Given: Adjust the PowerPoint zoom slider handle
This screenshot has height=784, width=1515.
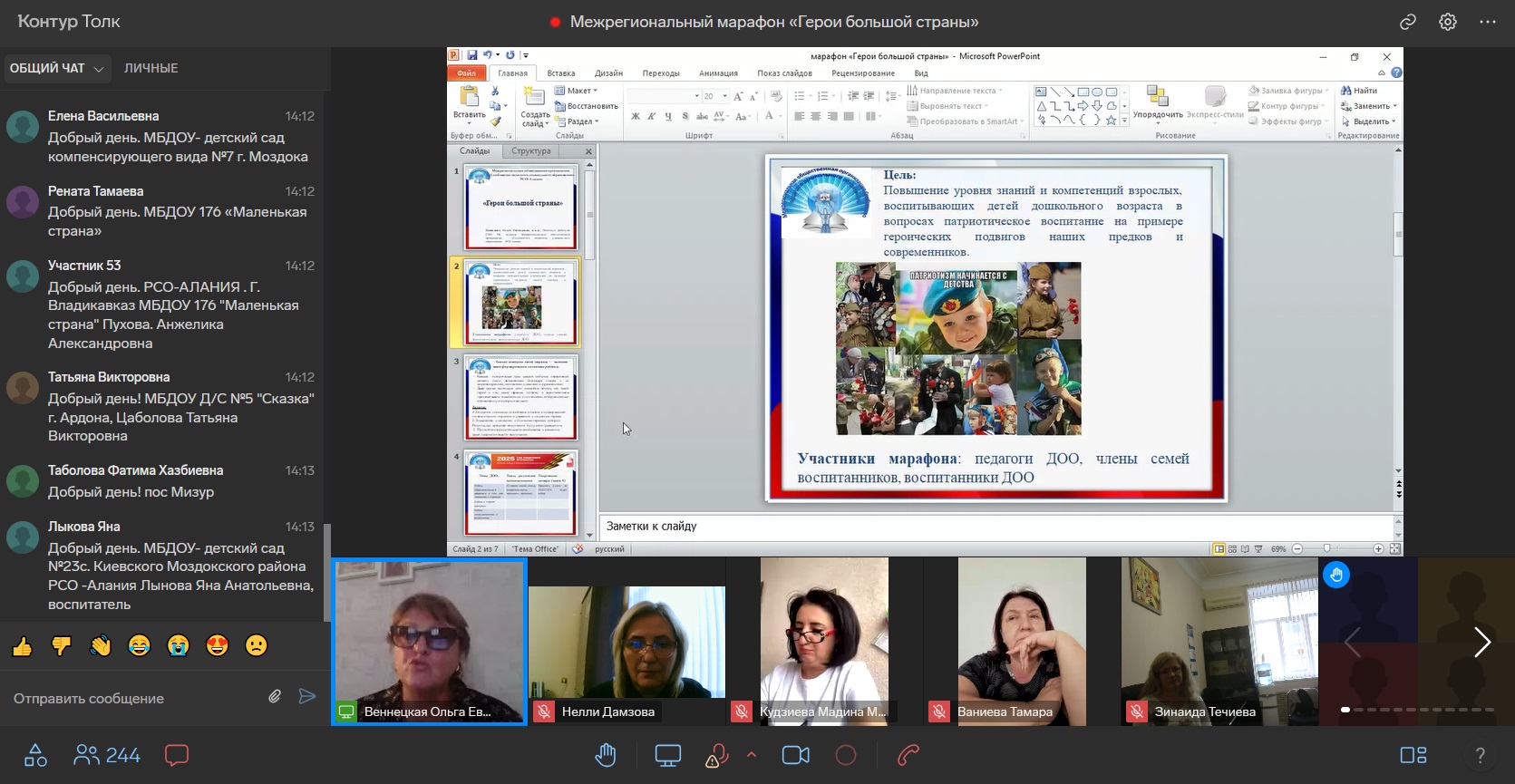Looking at the screenshot, I should (x=1327, y=548).
